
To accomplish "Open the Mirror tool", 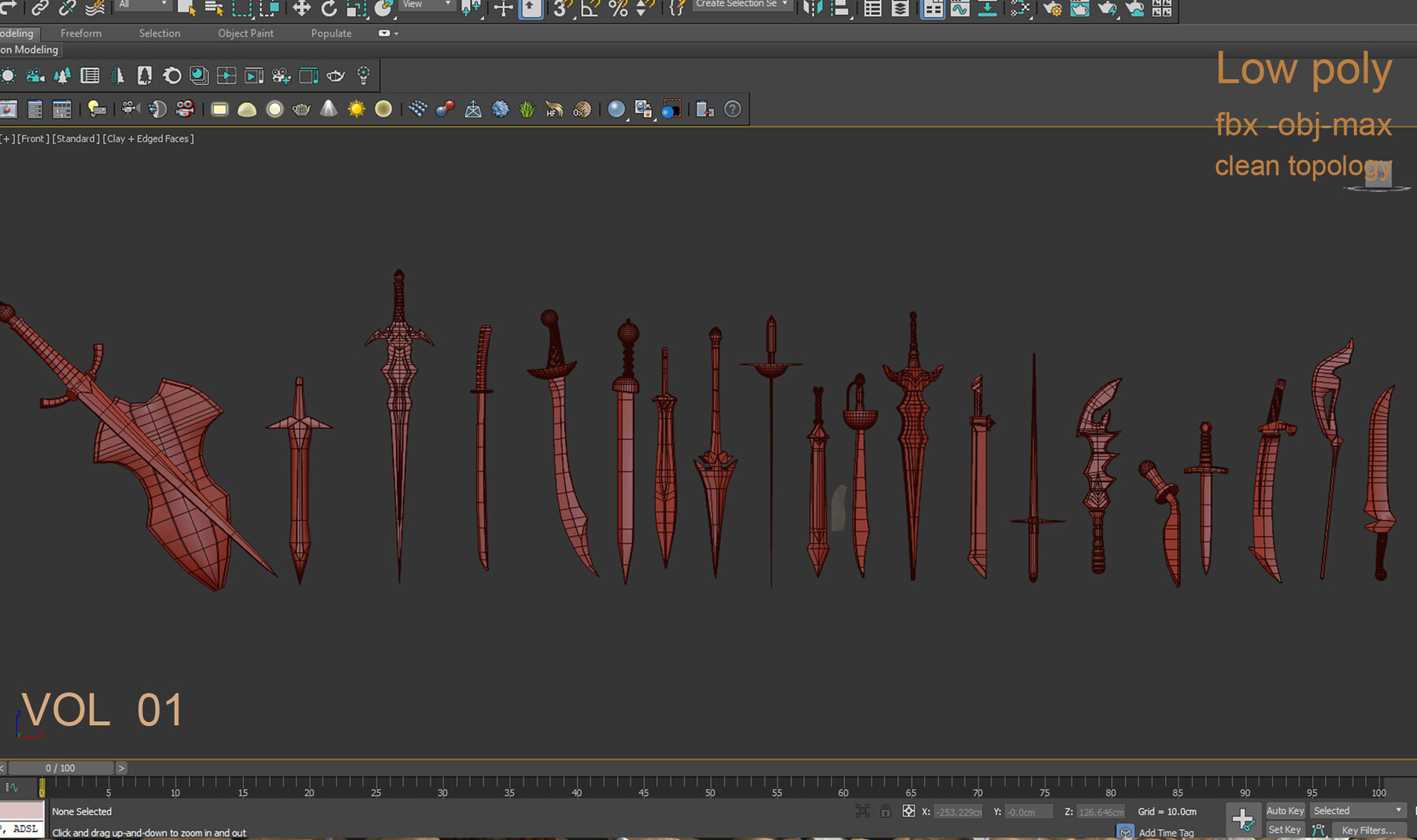I will [x=811, y=10].
